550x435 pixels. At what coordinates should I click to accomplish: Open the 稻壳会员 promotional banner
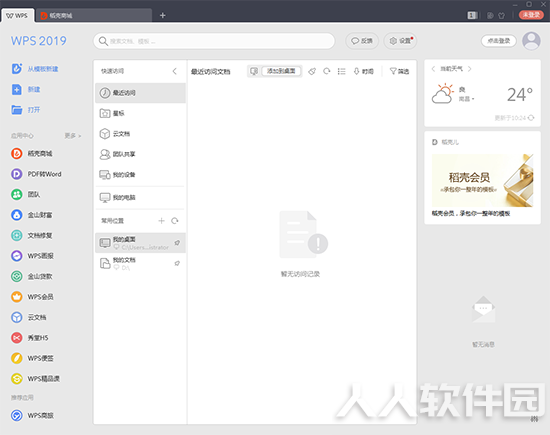482,180
